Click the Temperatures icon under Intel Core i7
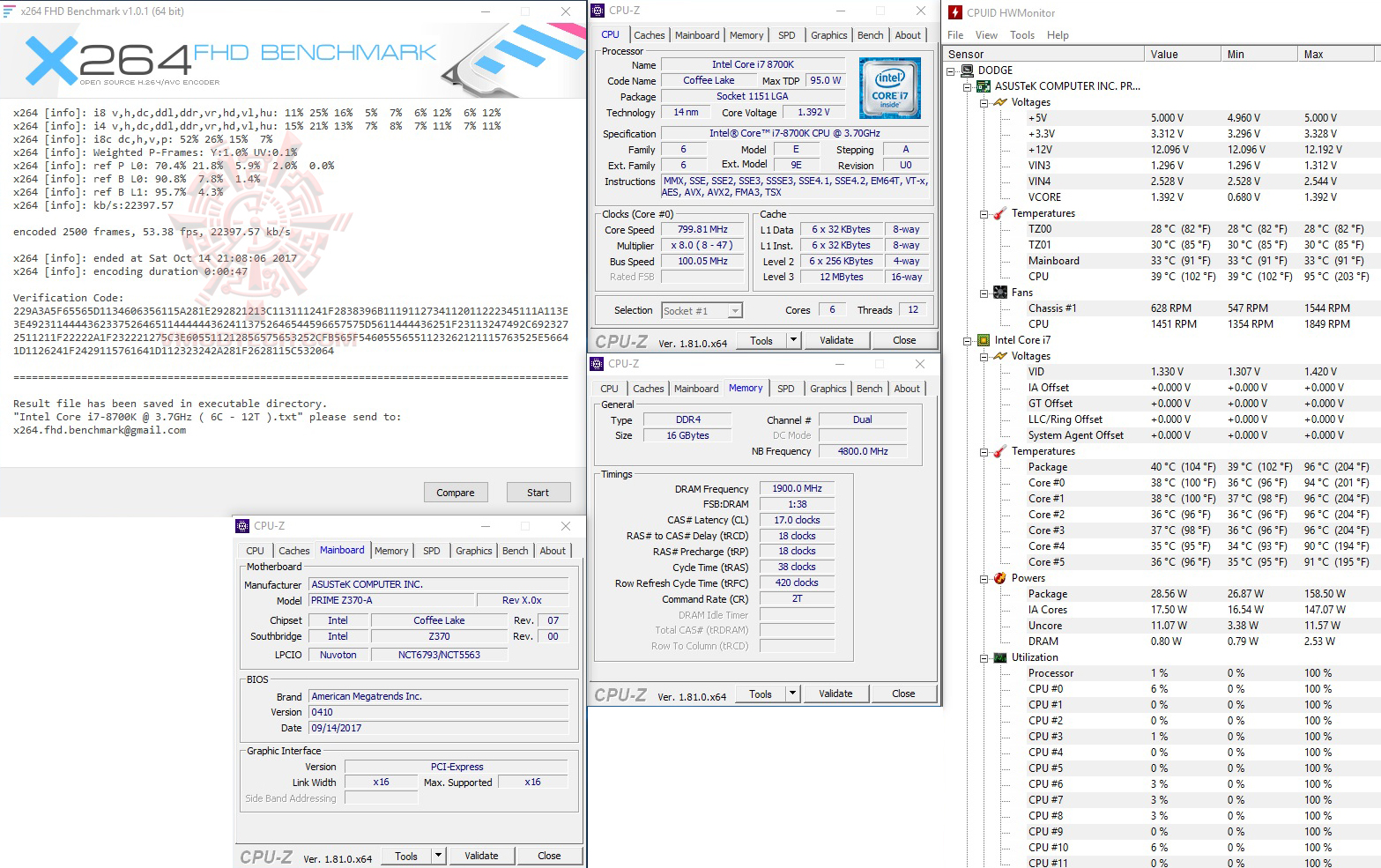The width and height of the screenshot is (1381, 868). (x=999, y=450)
